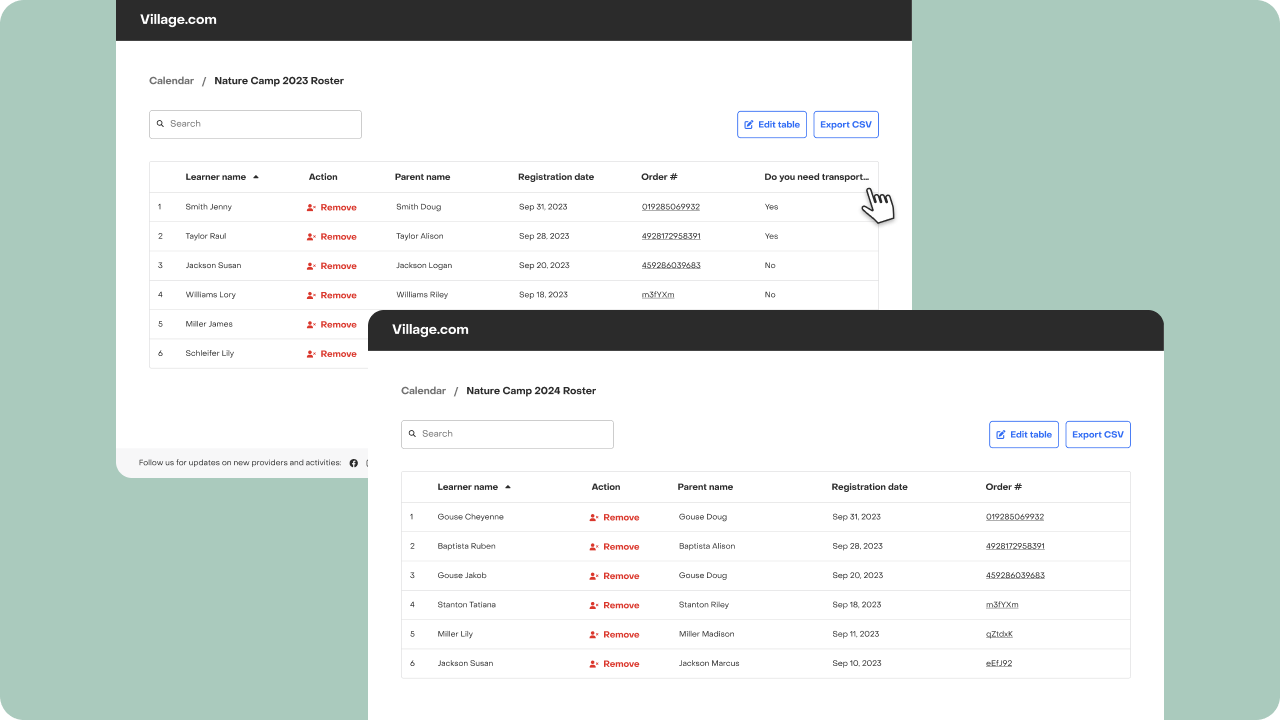Image resolution: width=1280 pixels, height=720 pixels.
Task: Click Edit table in 2024 roster window
Action: tap(1024, 435)
